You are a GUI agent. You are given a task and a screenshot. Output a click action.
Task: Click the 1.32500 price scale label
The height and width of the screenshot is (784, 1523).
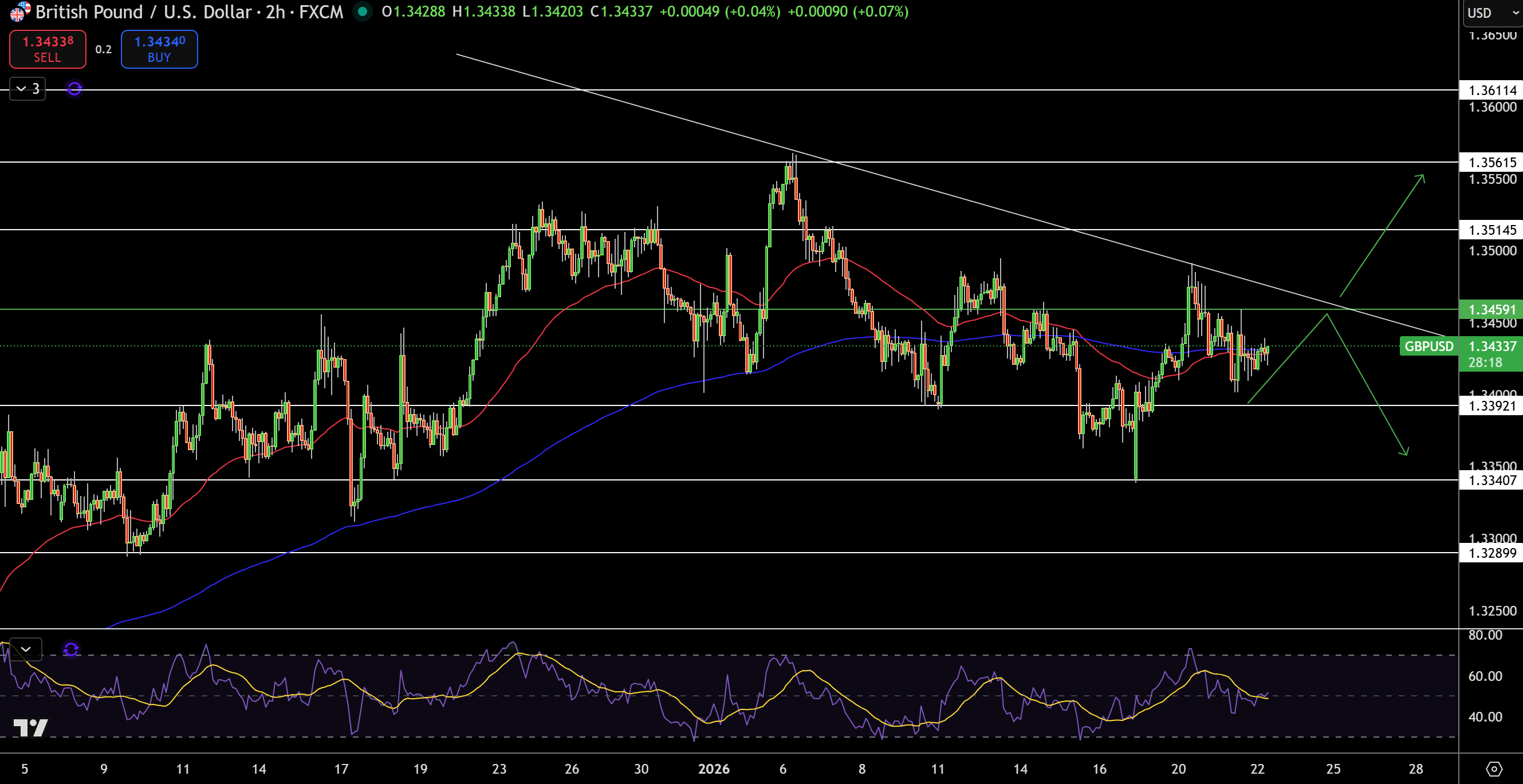[1492, 610]
